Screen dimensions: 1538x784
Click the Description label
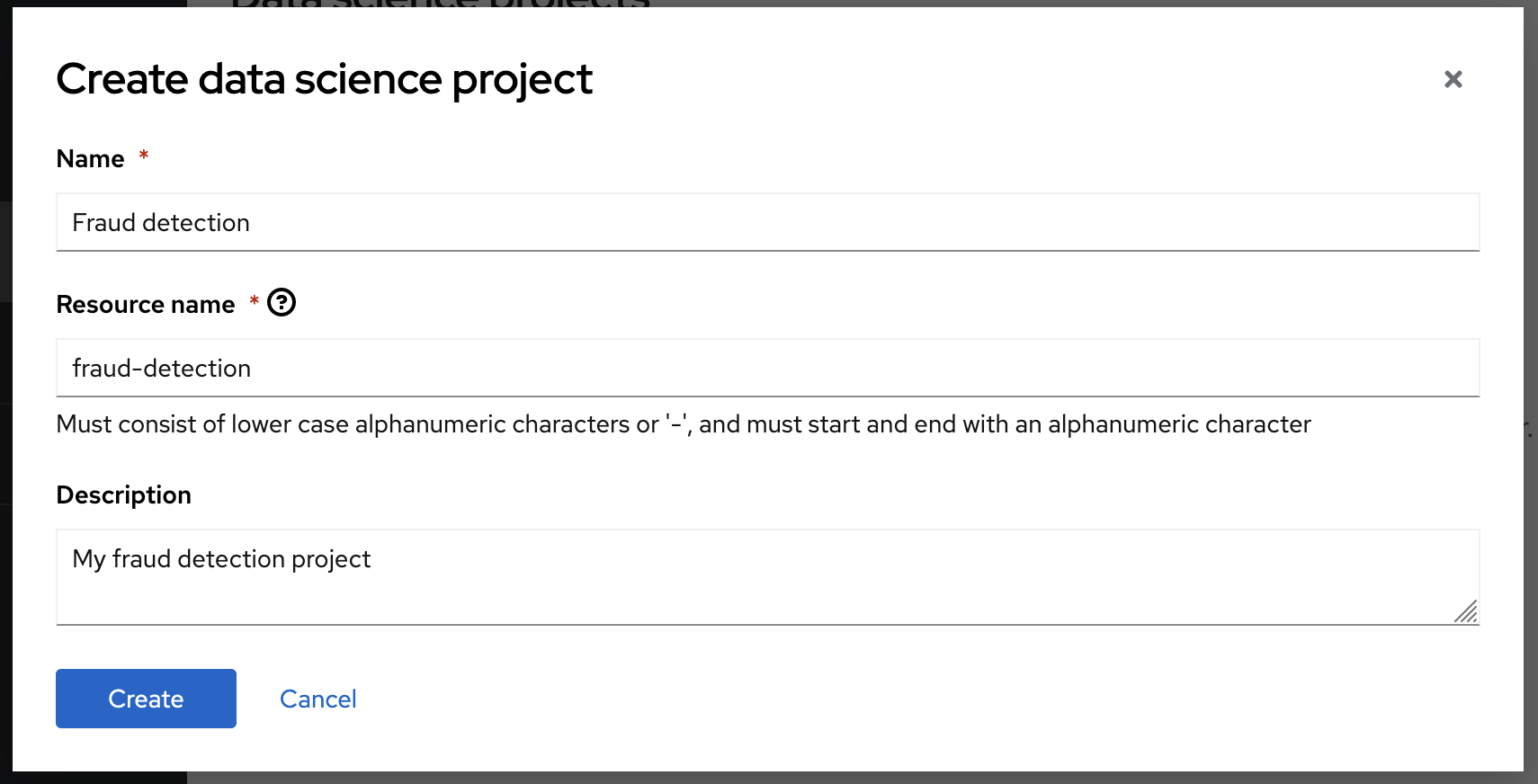pos(123,494)
